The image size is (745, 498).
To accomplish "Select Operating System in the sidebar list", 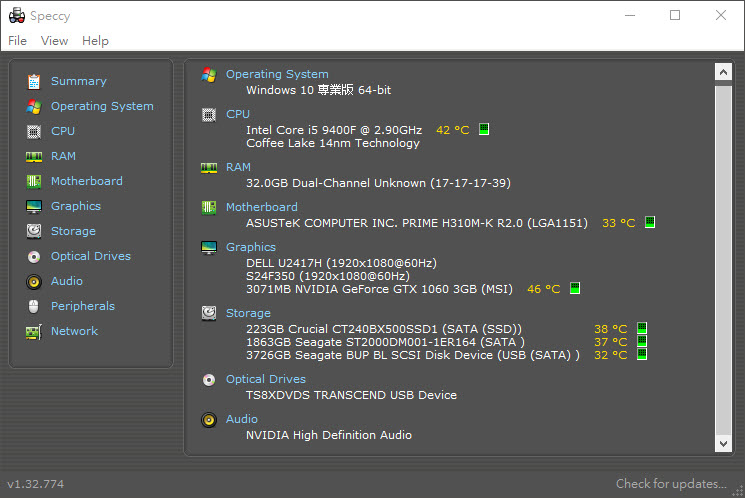I will (102, 106).
